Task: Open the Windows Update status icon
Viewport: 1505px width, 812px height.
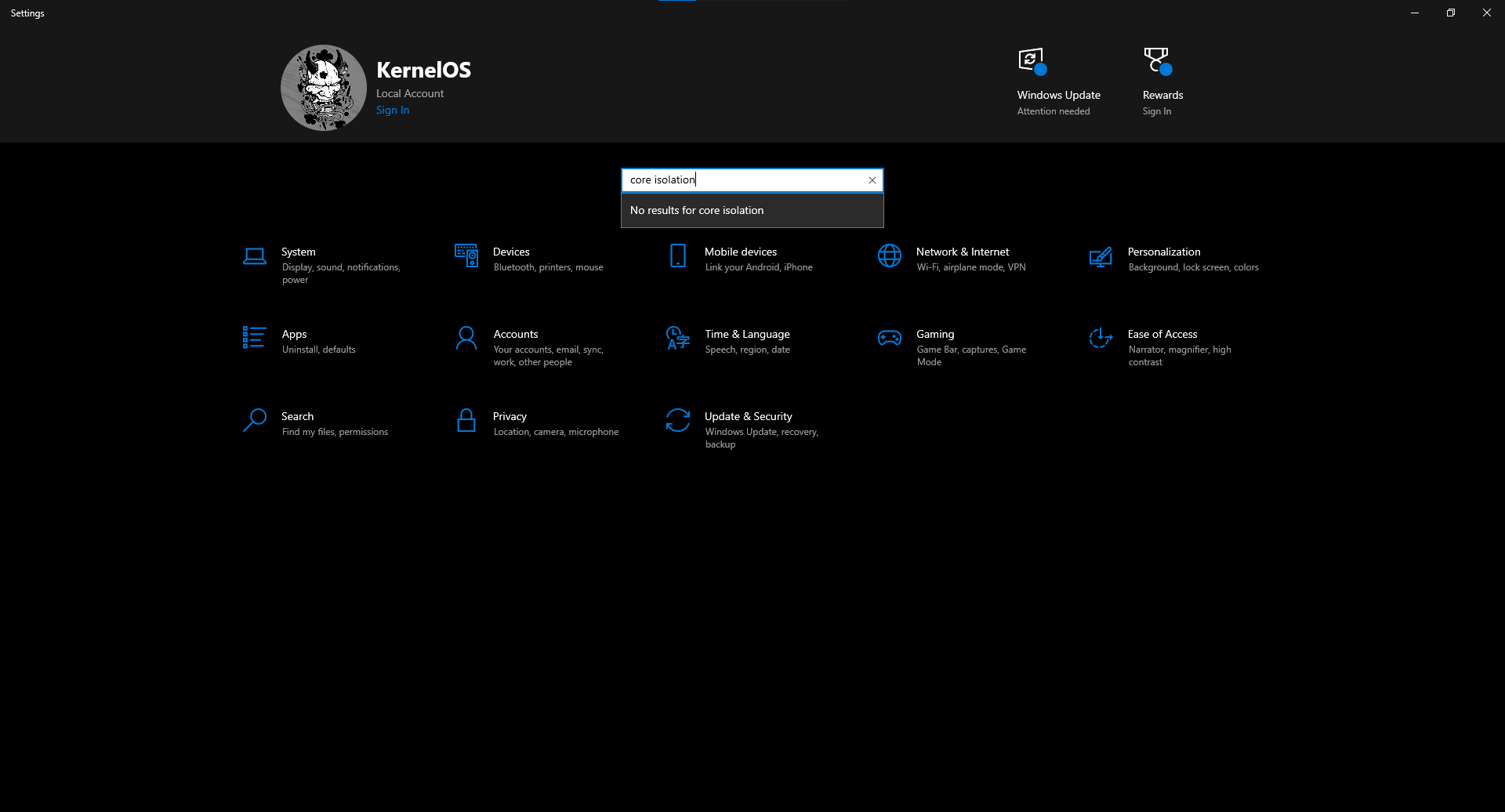Action: pos(1032,60)
